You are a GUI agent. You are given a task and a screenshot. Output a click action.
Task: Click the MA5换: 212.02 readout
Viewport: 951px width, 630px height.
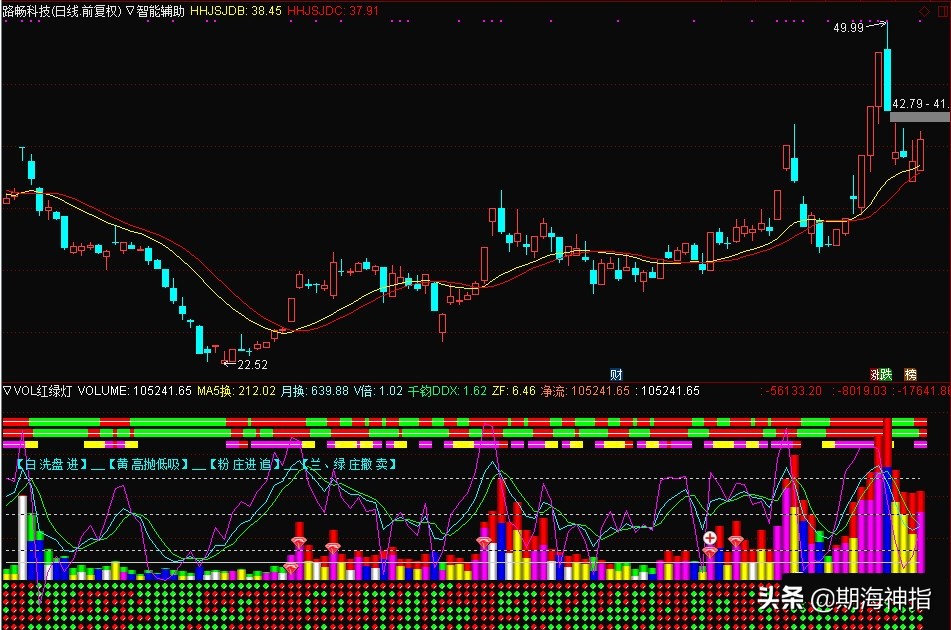[x=237, y=391]
